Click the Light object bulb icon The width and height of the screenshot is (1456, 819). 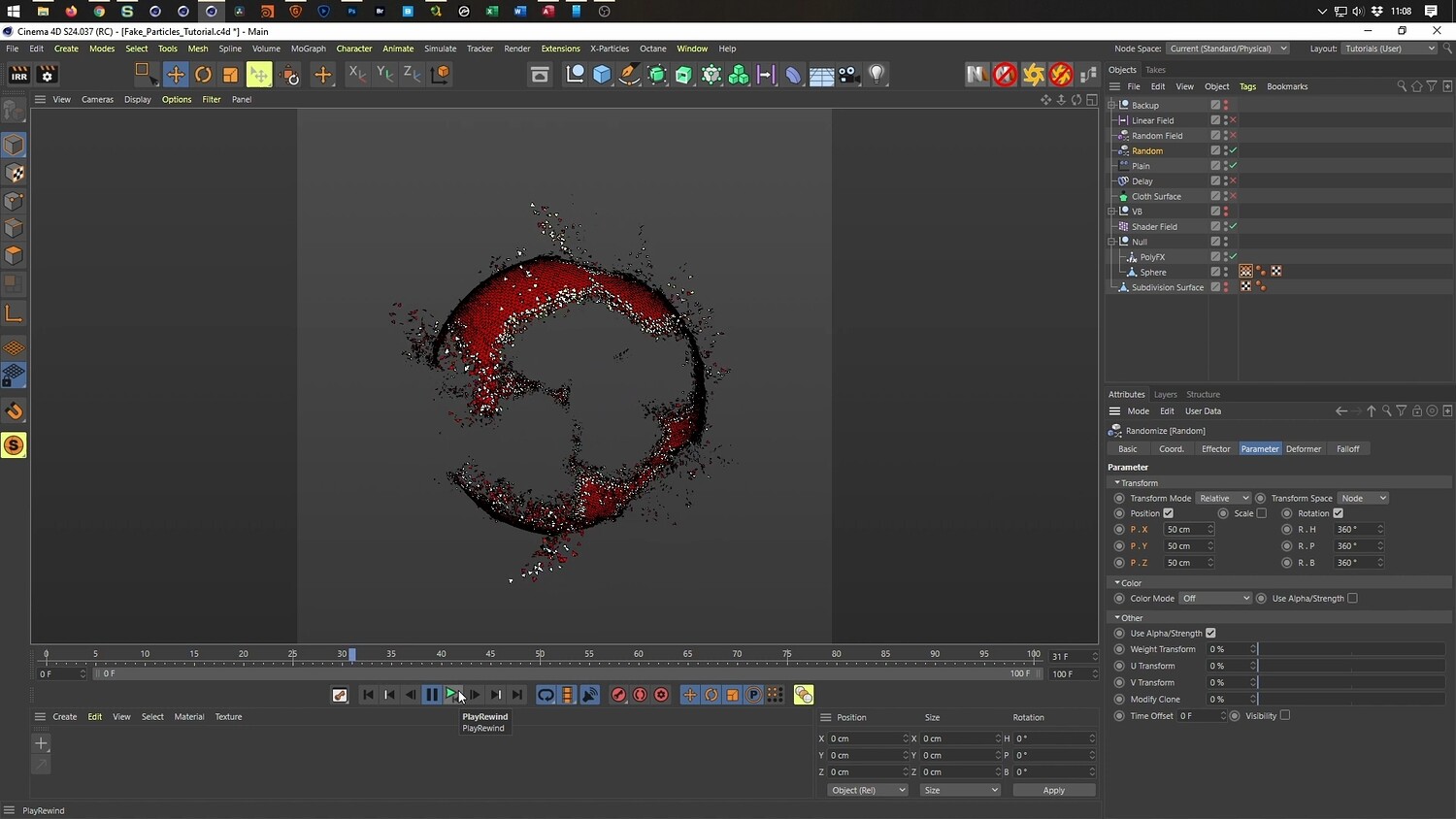(x=877, y=75)
